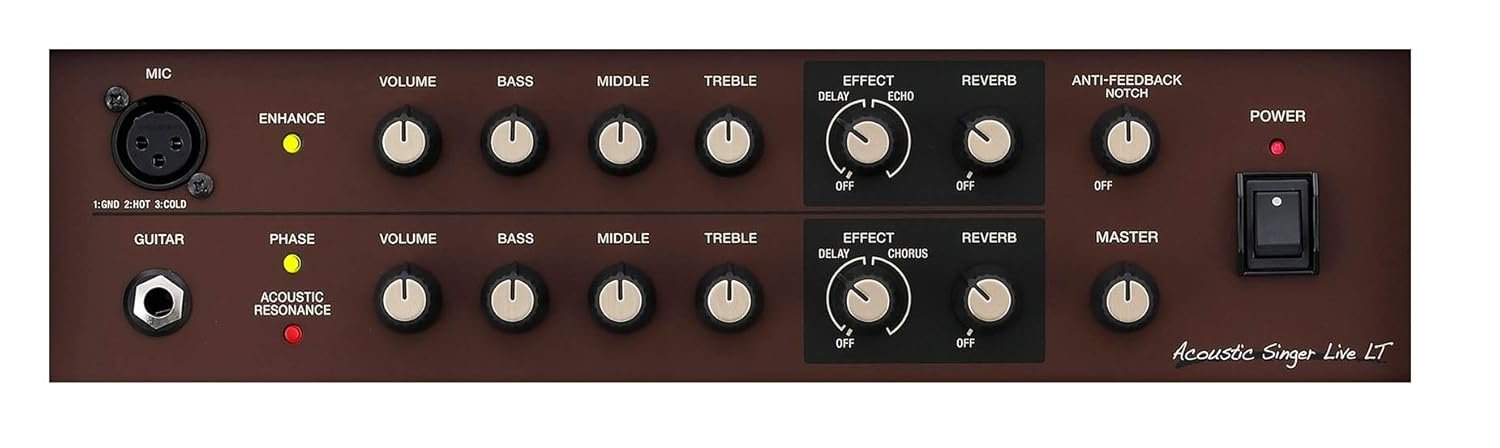
Task: Click the guitar DELAY/CHORUS effect knob
Action: pos(867,299)
